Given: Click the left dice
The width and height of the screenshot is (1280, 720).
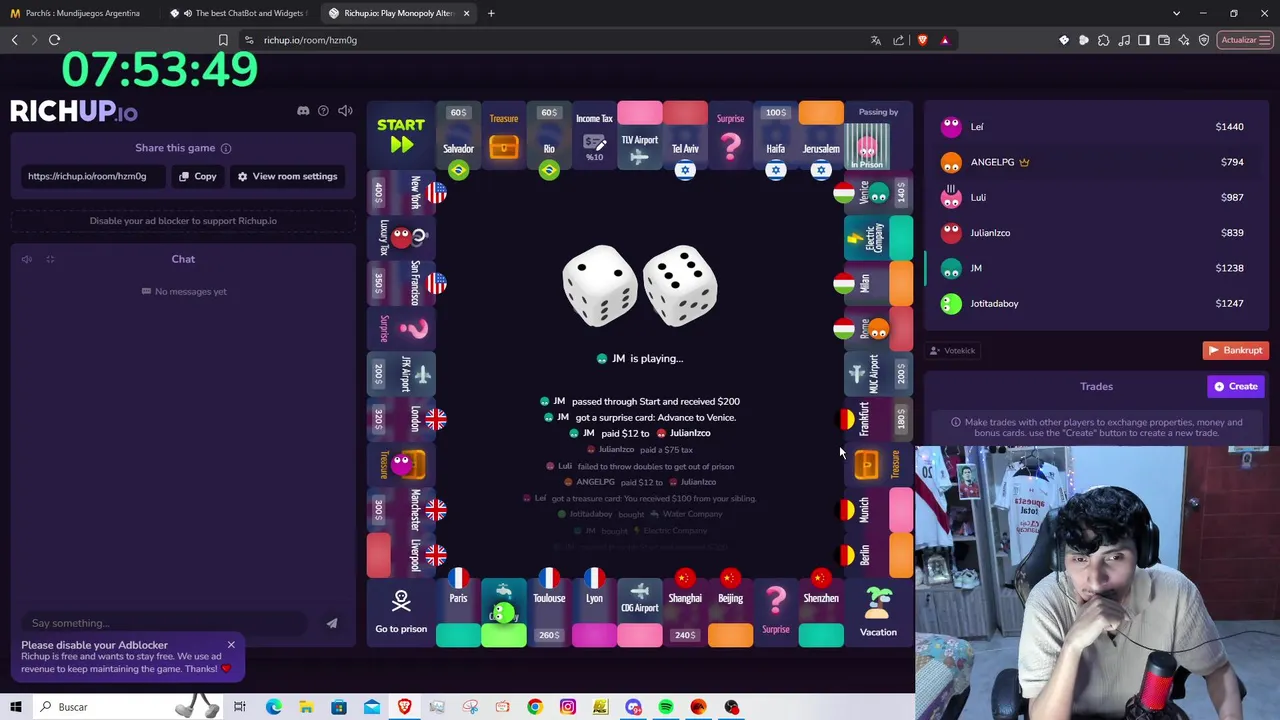Looking at the screenshot, I should pos(599,286).
